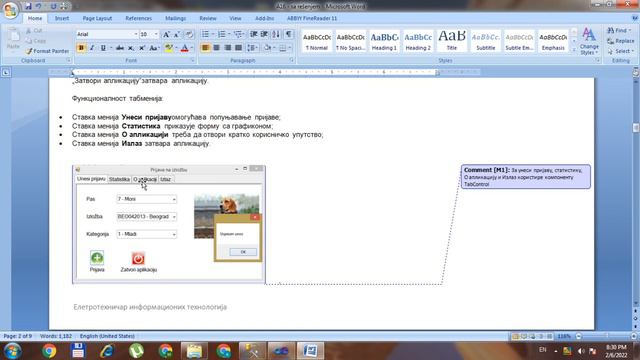Click the Replace command
This screenshot has height=360, width=640.
pos(620,41)
